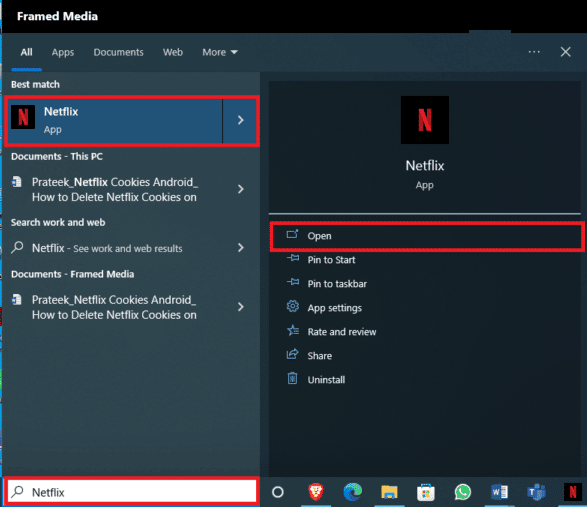Screen dimensions: 587x509
Task: Expand Netflix best match arrow
Action: (x=241, y=120)
